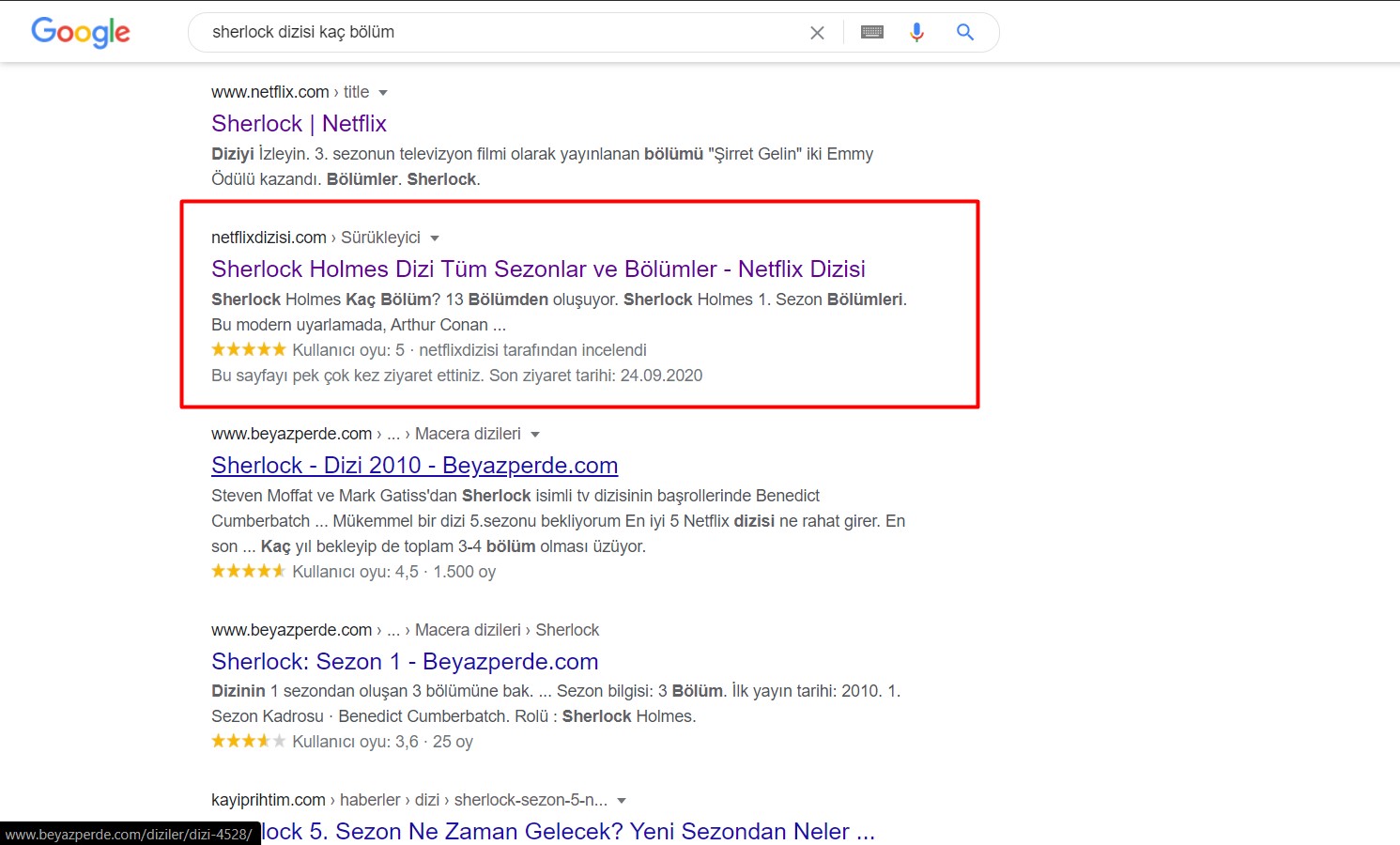Click the www.netflix.com › title URL text
This screenshot has height=845, width=1400.
coord(290,92)
